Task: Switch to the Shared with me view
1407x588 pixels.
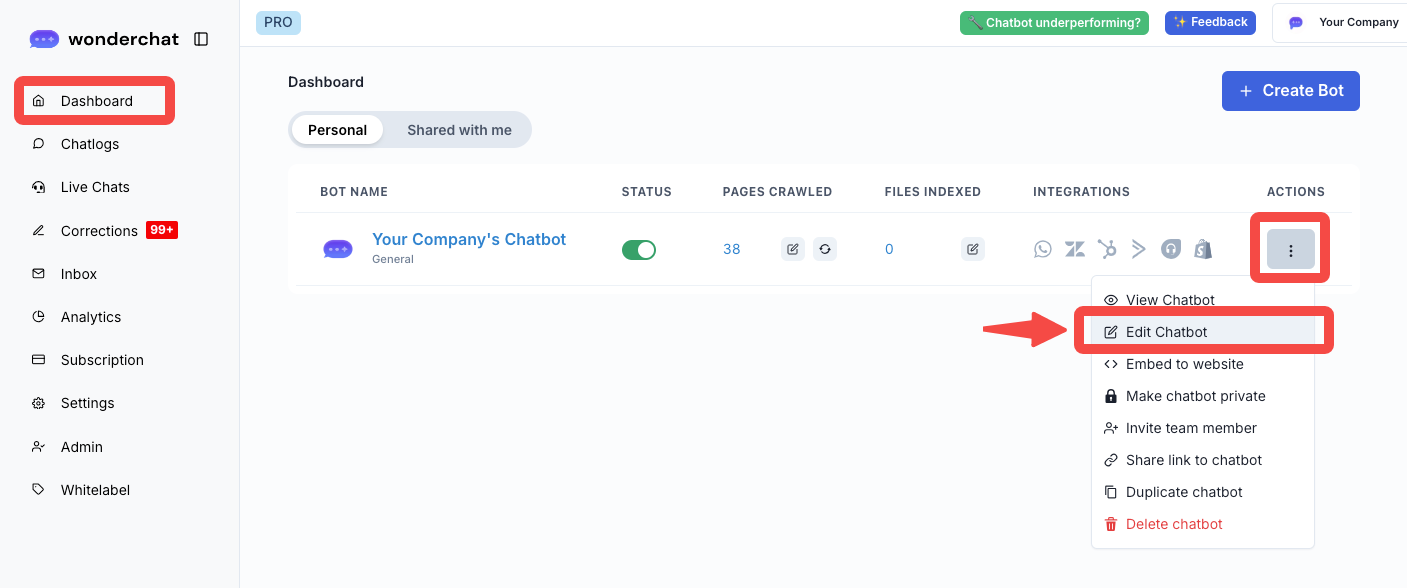Action: coord(459,130)
